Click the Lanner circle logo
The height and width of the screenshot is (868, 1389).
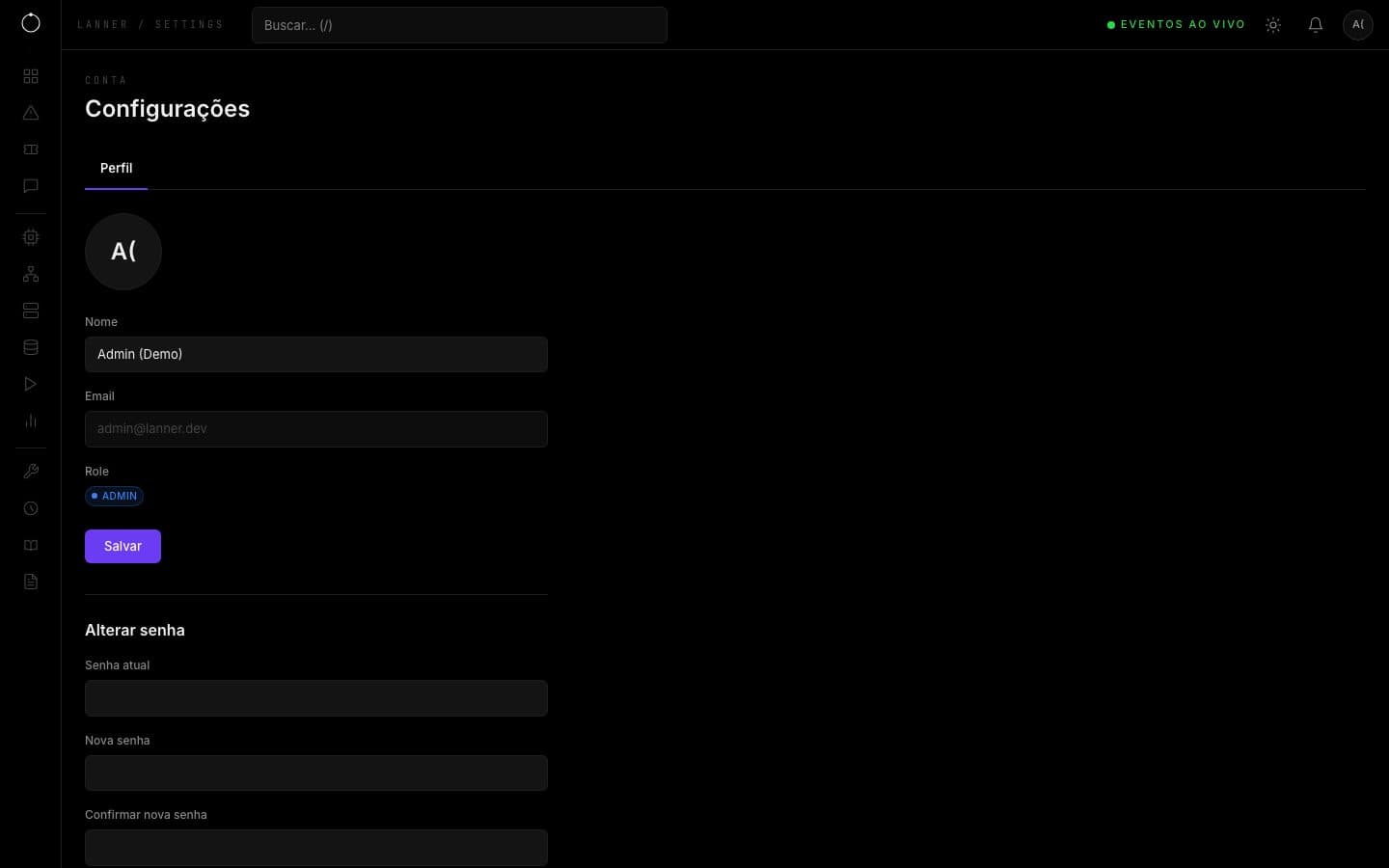coord(31,23)
